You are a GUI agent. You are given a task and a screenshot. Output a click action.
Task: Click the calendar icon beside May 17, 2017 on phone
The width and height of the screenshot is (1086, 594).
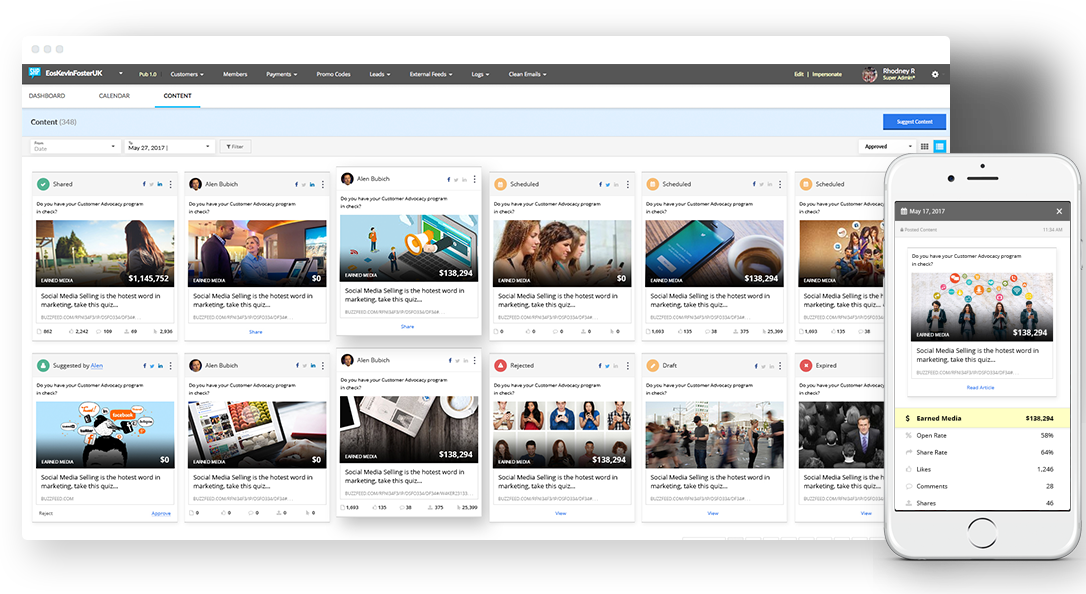[x=904, y=211]
